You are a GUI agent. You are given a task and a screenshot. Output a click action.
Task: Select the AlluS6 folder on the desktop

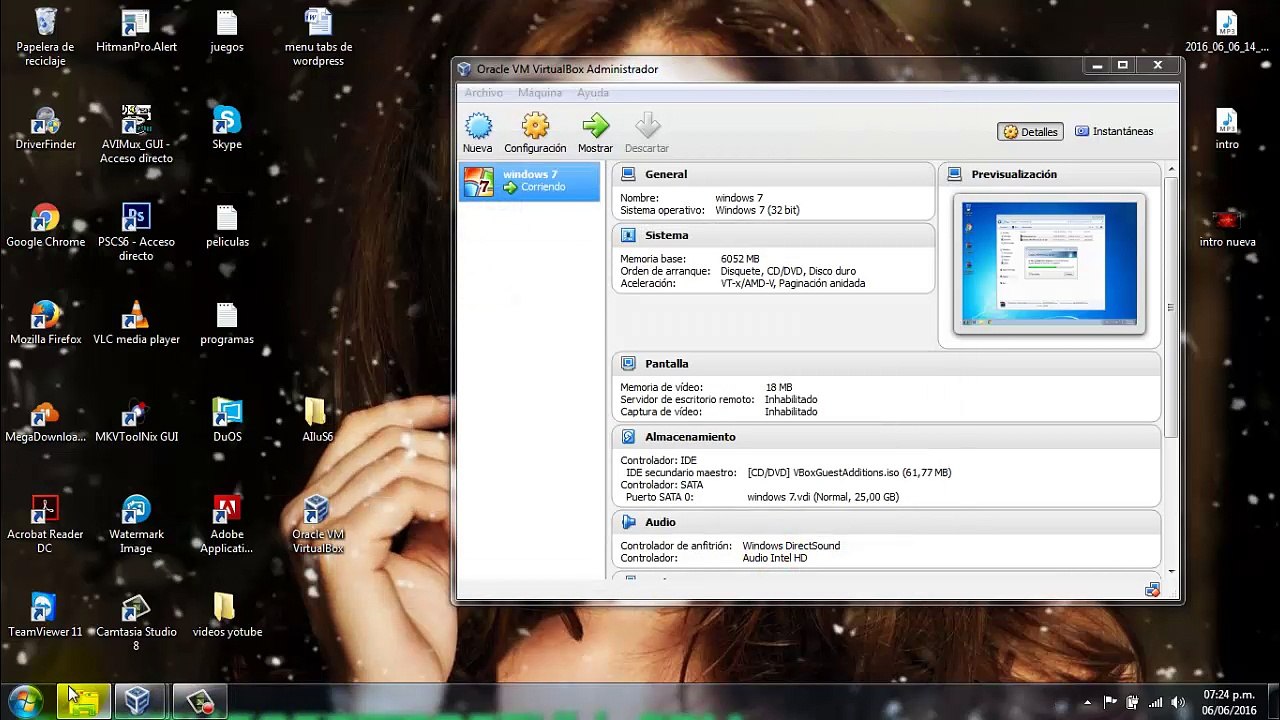click(x=315, y=412)
